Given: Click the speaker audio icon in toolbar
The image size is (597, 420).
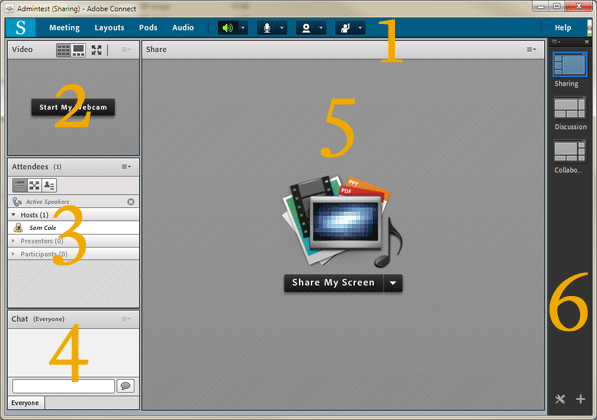Looking at the screenshot, I should click(228, 28).
